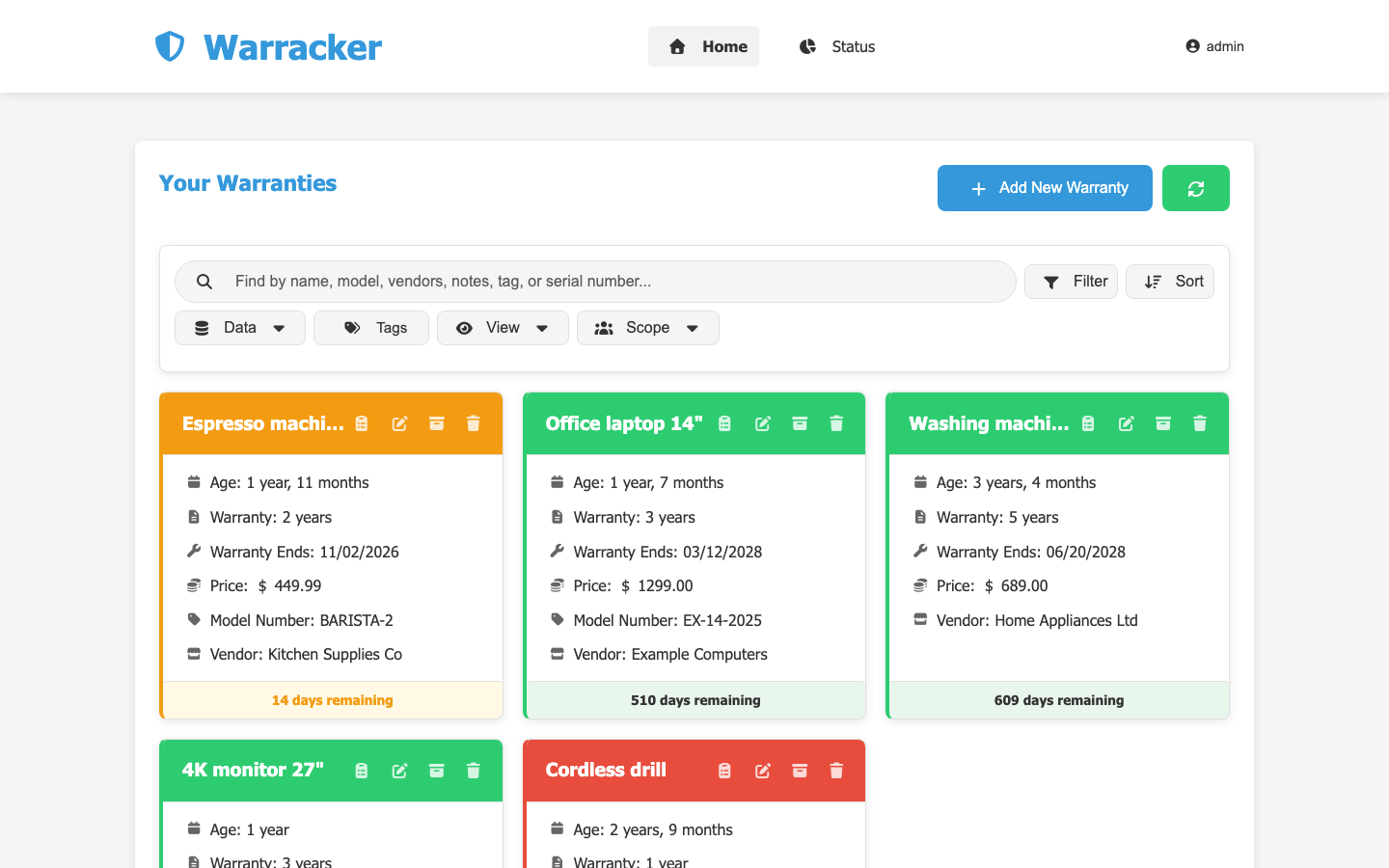The width and height of the screenshot is (1389, 868).
Task: Switch to the Status page
Action: point(837,46)
